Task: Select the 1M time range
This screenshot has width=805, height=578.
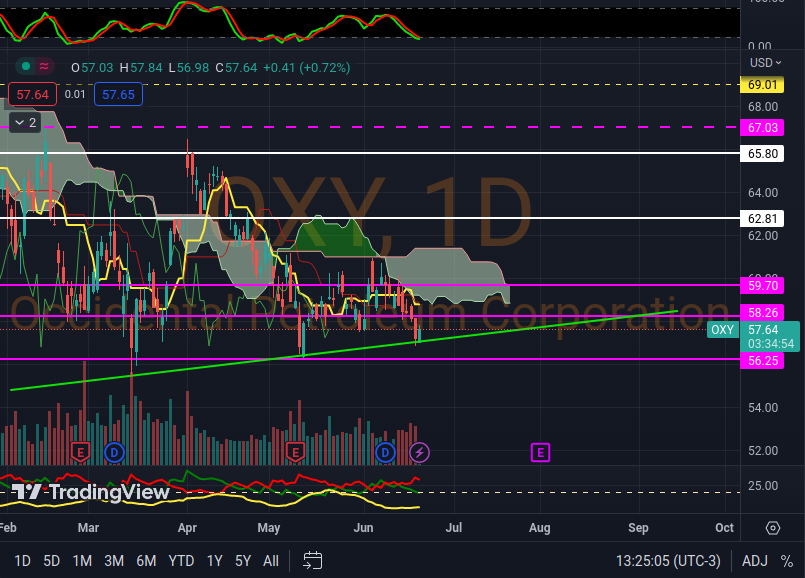Action: [82, 561]
